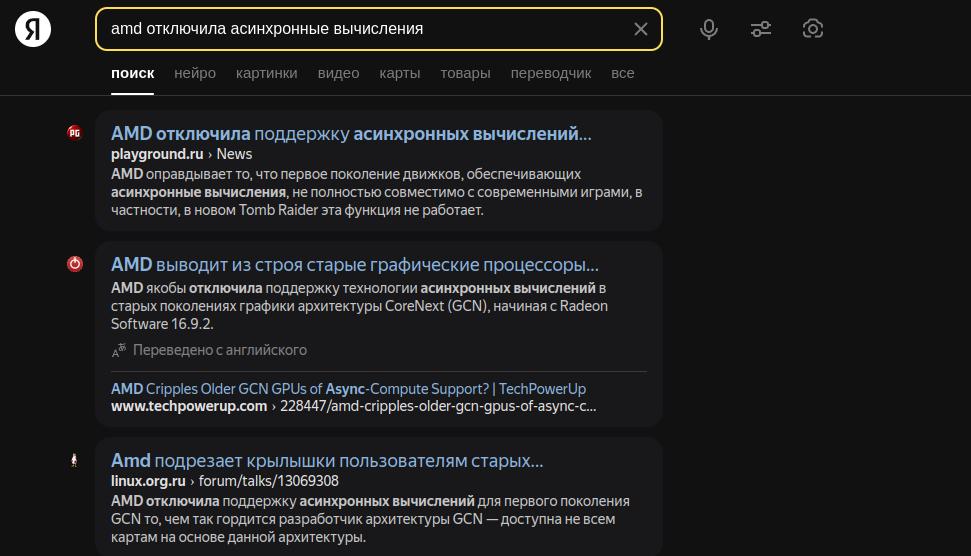This screenshot has width=971, height=556.
Task: Open the 'картинки' tab
Action: tap(266, 73)
